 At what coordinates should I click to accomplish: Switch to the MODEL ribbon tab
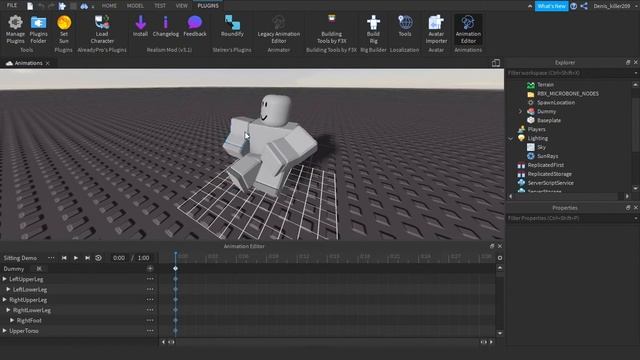pos(135,6)
